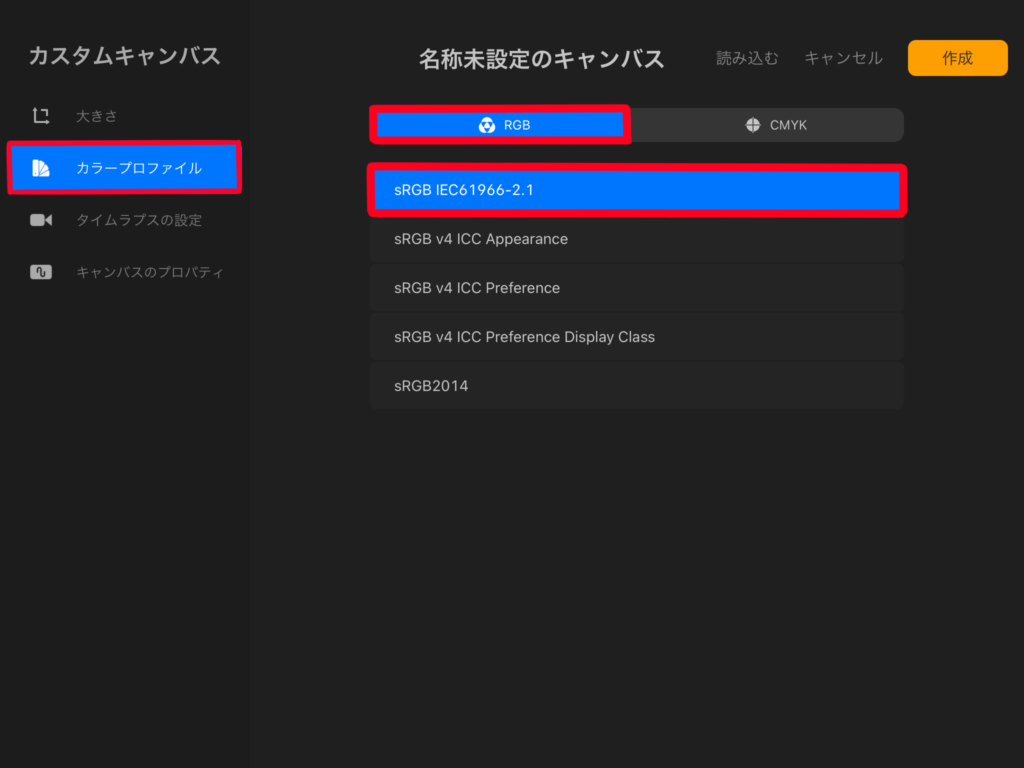Click the canvas properties icon
This screenshot has width=1024, height=768.
tap(40, 272)
